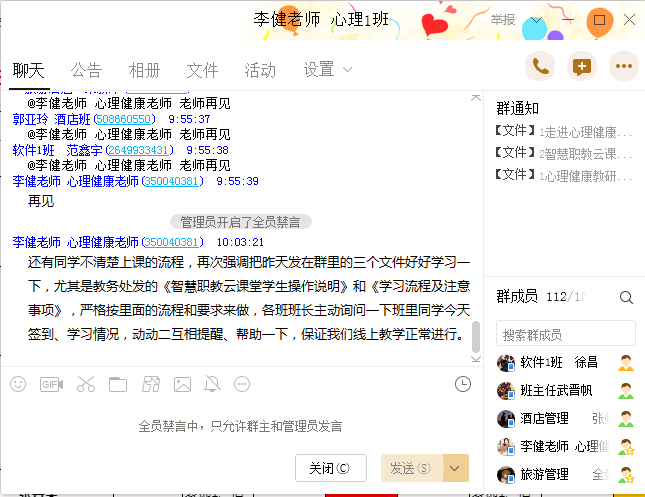Send a file using folder icon
The width and height of the screenshot is (645, 497).
[118, 384]
